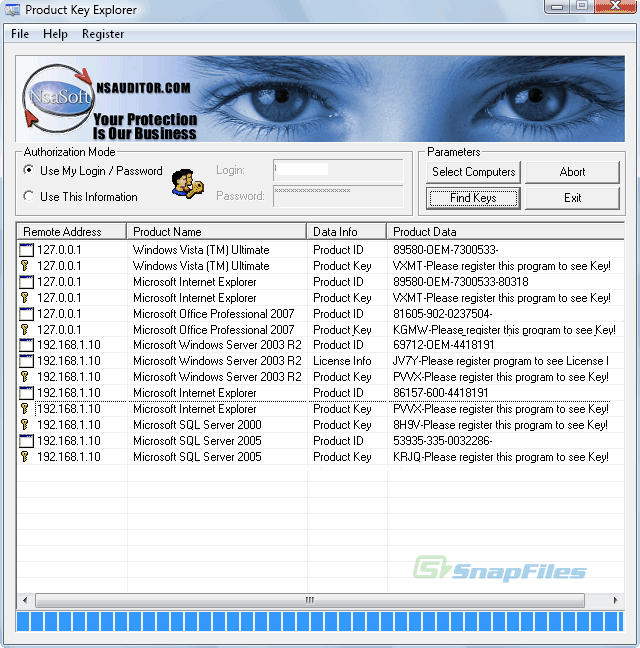Maximize the Product Key Explorer window

pos(582,7)
